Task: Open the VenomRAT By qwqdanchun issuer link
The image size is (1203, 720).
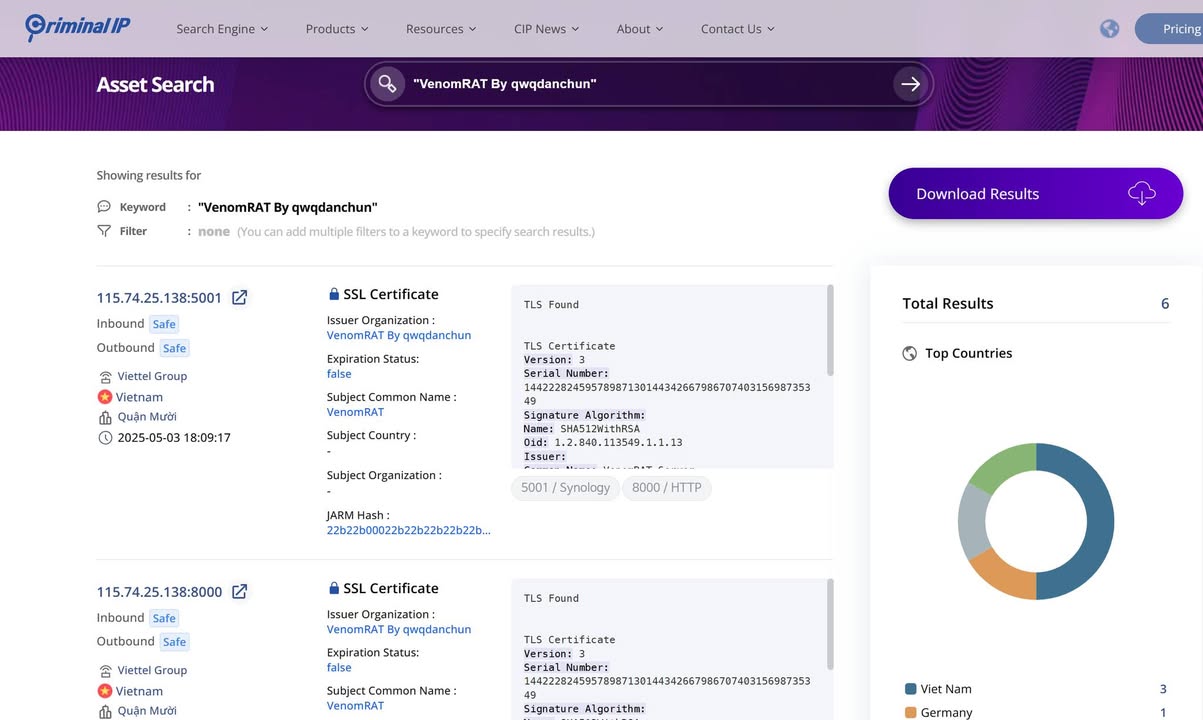Action: (398, 335)
